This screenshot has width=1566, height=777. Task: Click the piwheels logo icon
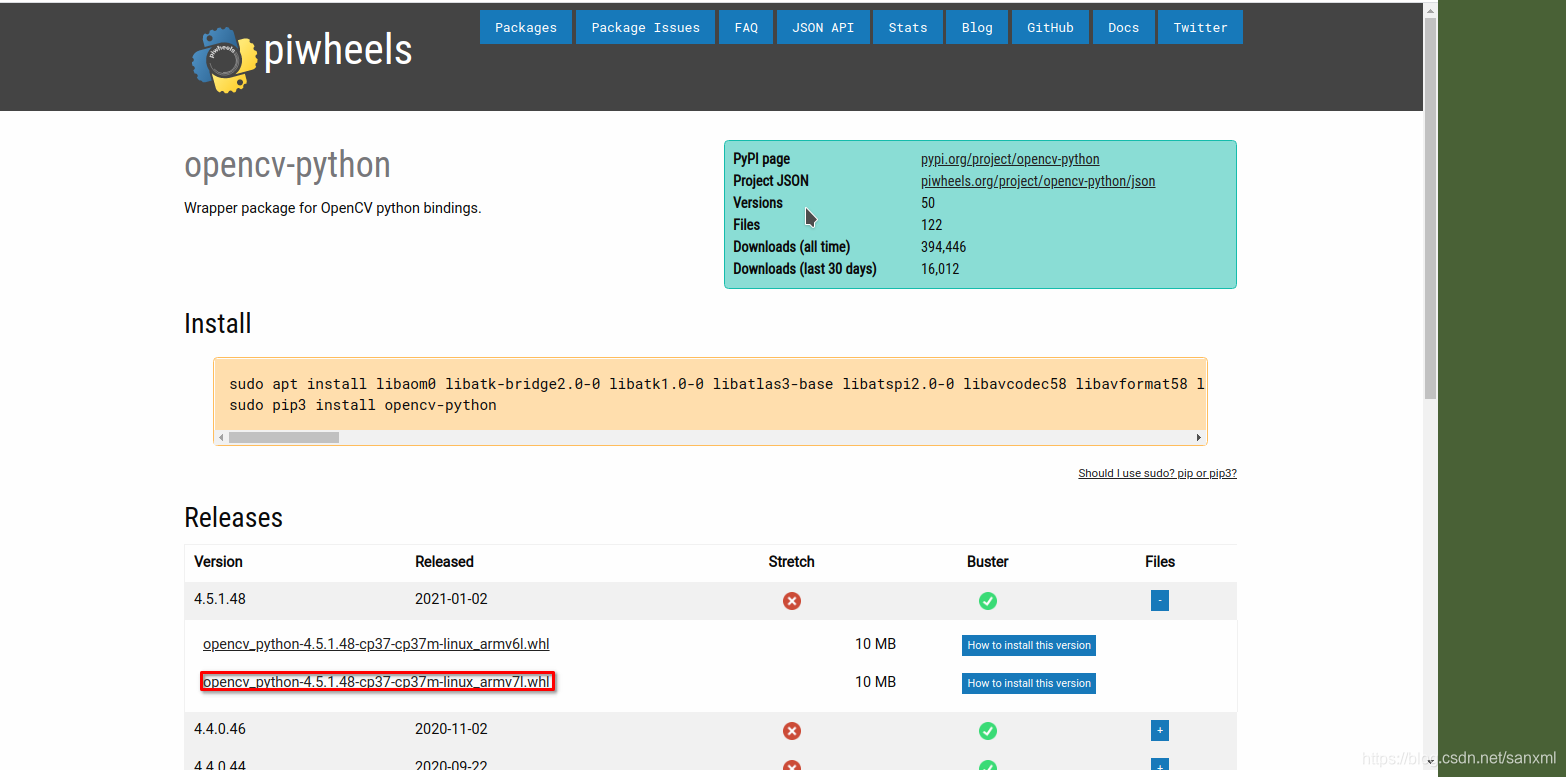224,60
